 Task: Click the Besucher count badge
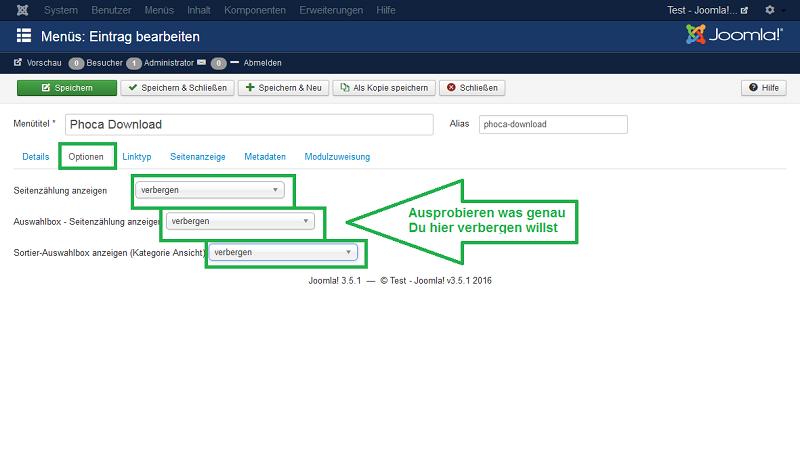click(76, 62)
